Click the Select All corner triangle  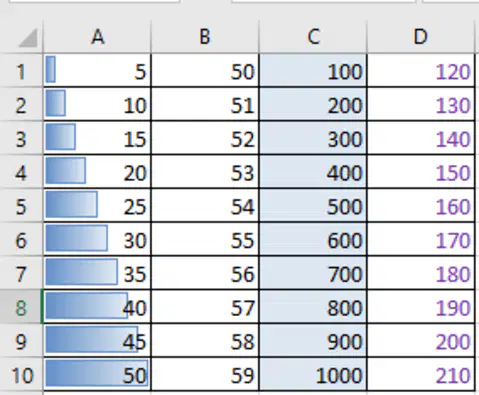pyautogui.click(x=28, y=37)
